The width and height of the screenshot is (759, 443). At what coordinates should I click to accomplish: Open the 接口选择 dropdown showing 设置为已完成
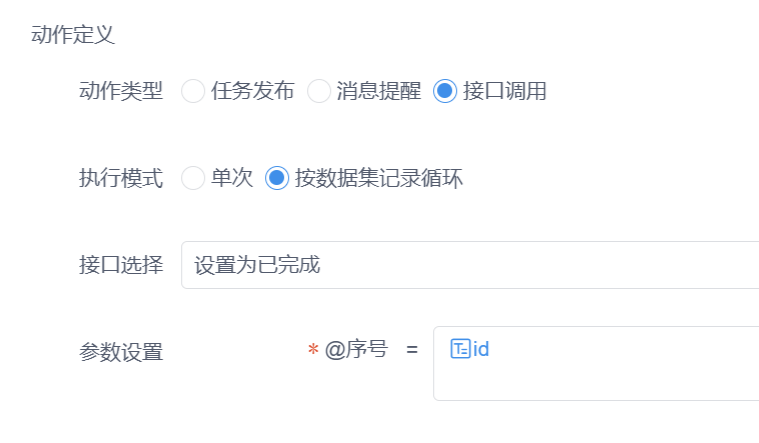pos(470,265)
